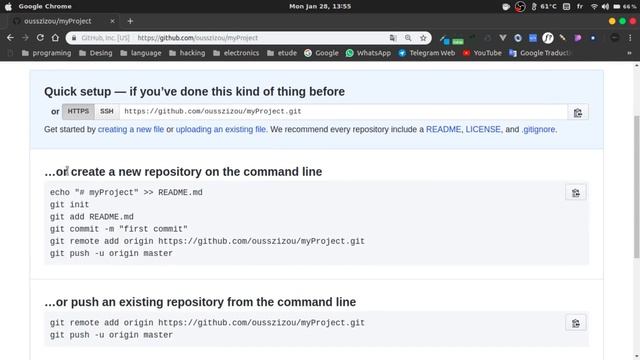Follow the 'creating a new file' link
The height and width of the screenshot is (360, 640).
(131, 129)
